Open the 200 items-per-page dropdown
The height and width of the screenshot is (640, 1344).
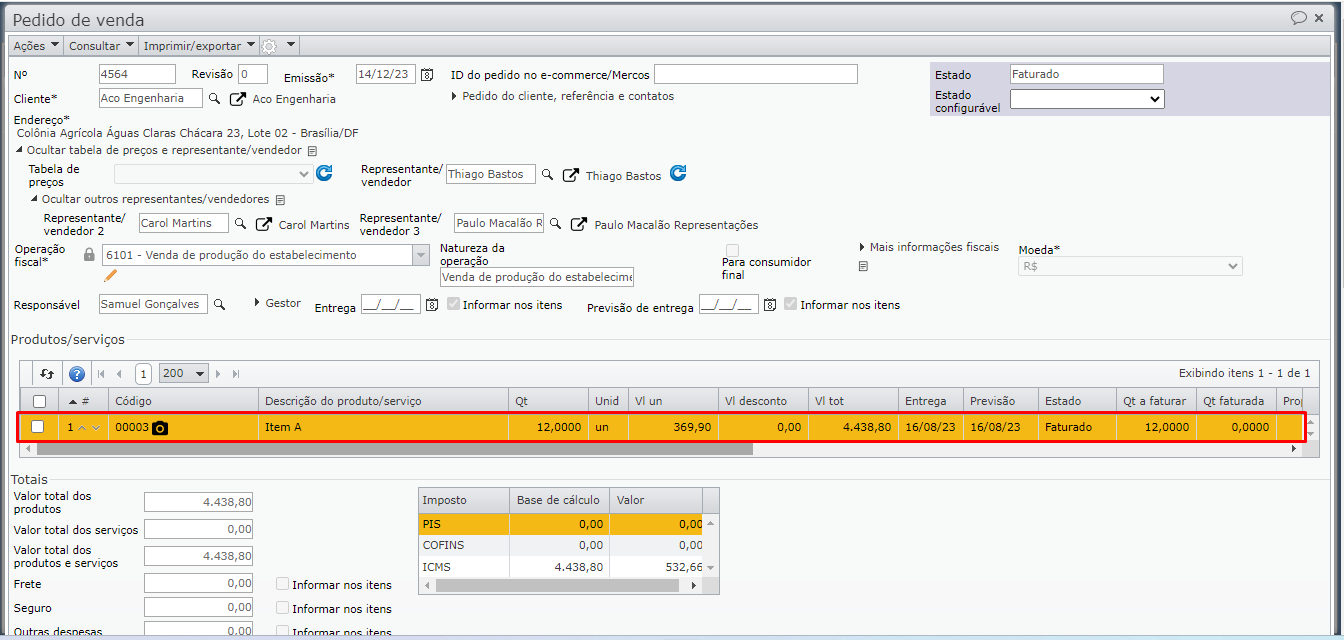coord(183,373)
